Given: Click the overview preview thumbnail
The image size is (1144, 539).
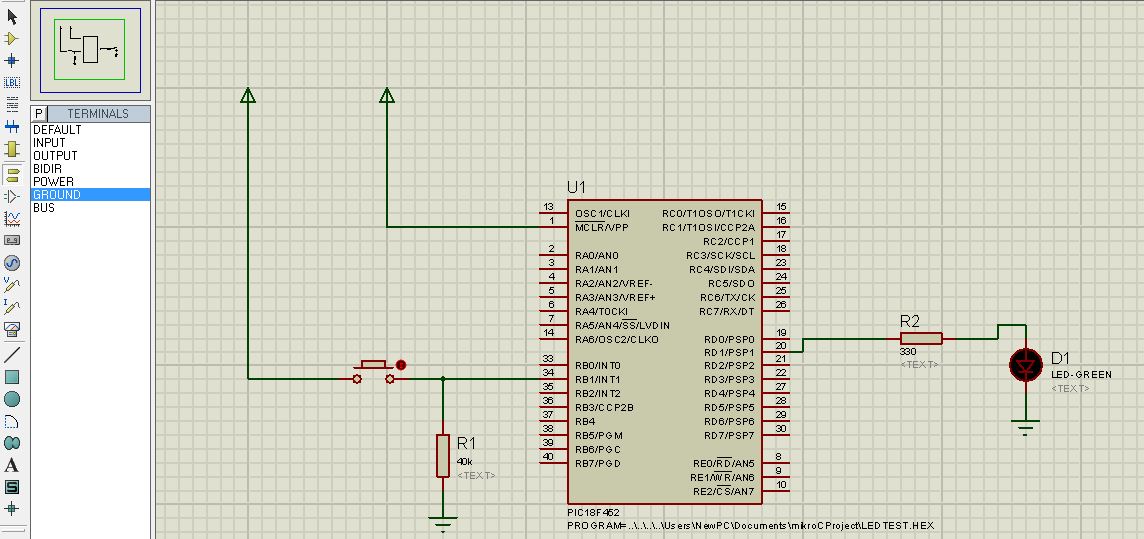Looking at the screenshot, I should 90,50.
